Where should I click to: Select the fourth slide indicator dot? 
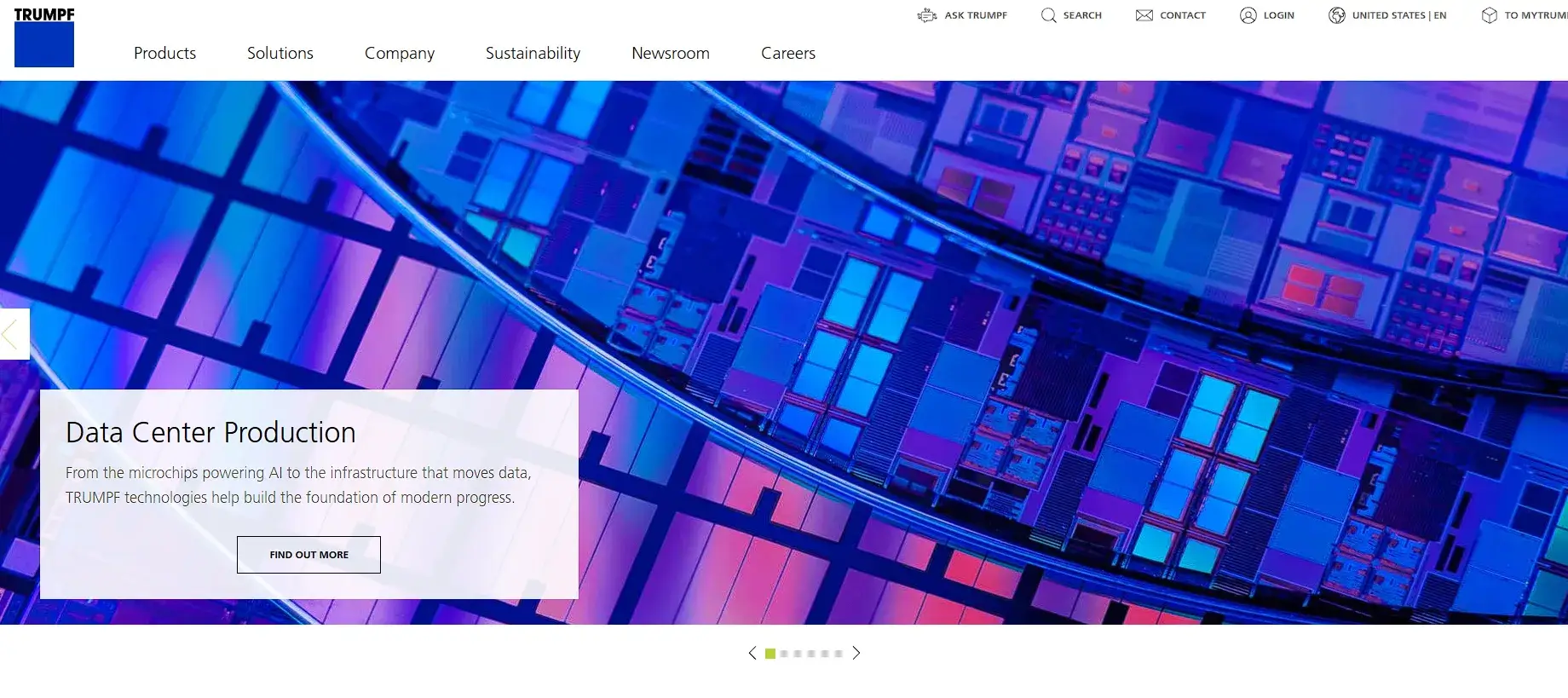click(x=811, y=654)
